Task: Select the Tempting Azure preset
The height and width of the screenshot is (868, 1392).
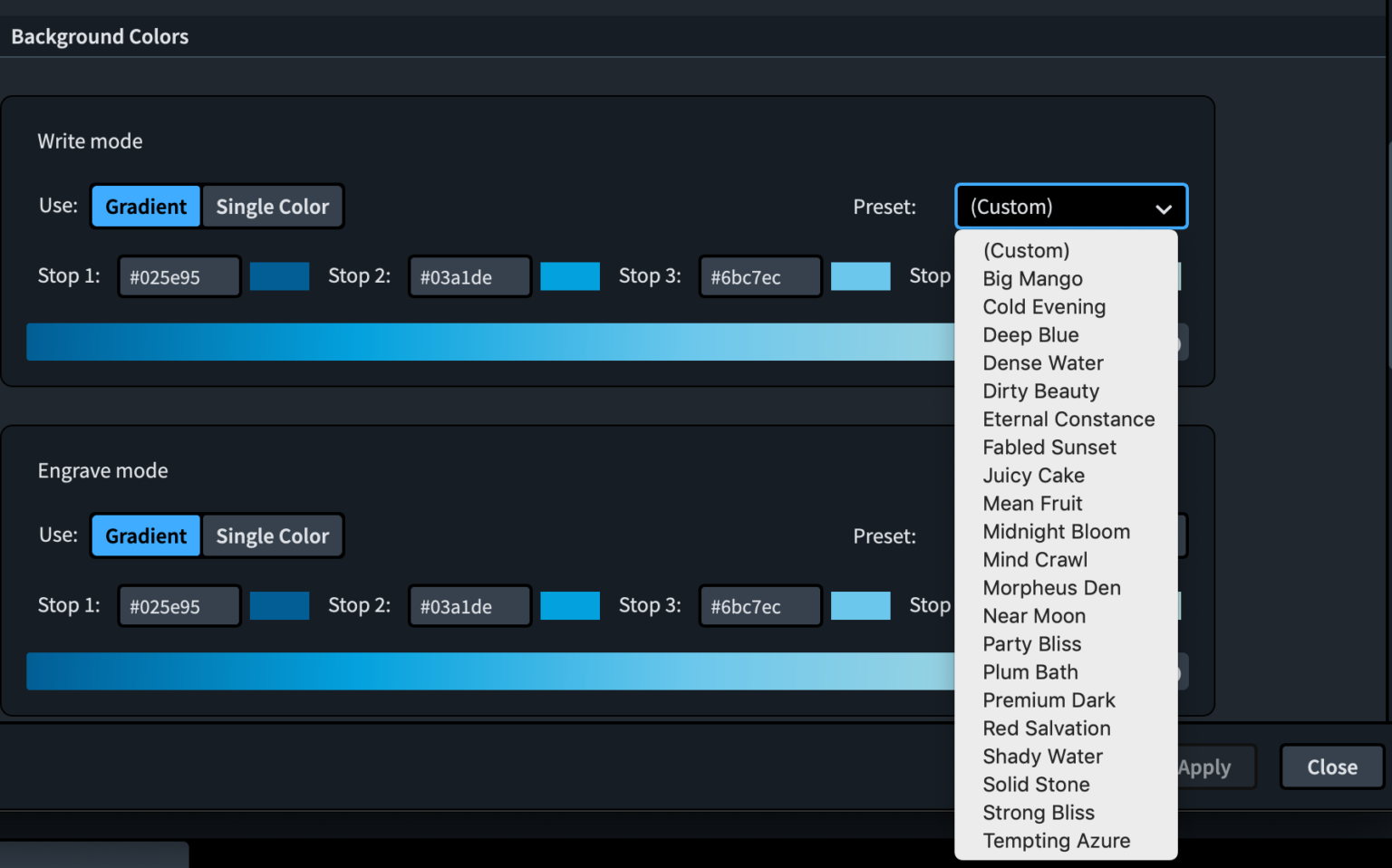Action: 1056,841
